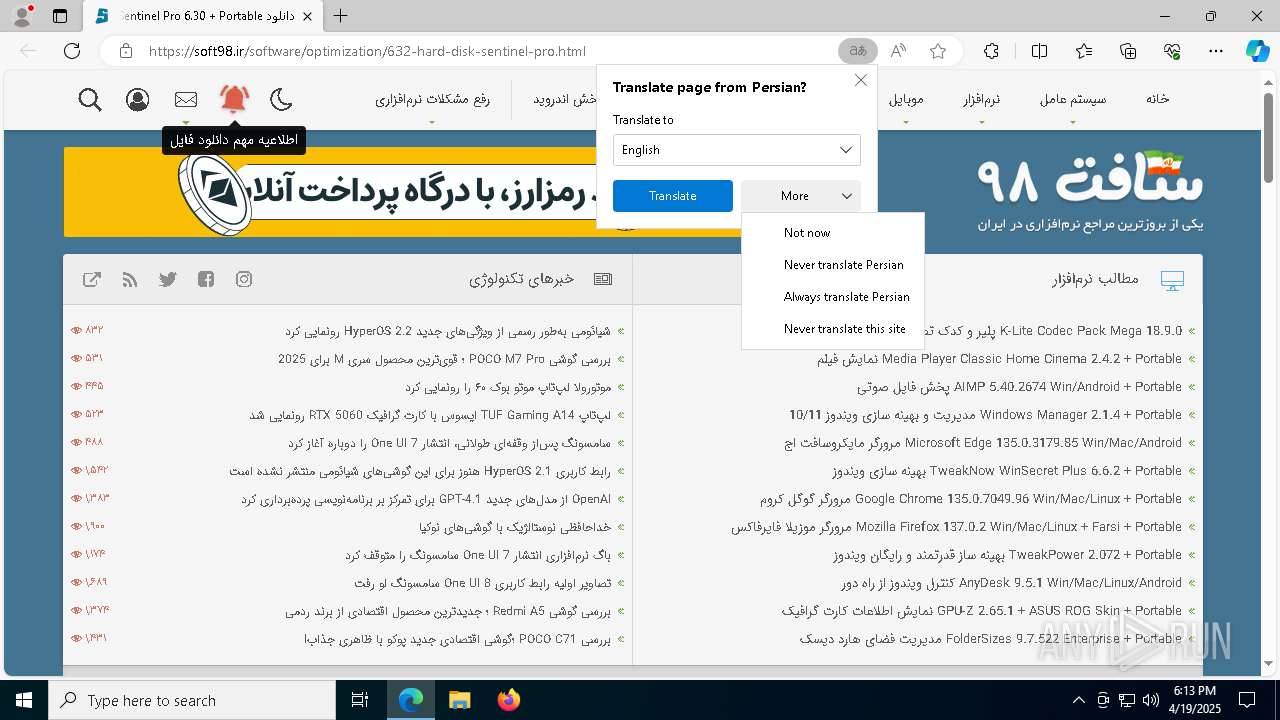Click the Edge profile avatar icon
Screen dimensions: 1280x720
22,16
